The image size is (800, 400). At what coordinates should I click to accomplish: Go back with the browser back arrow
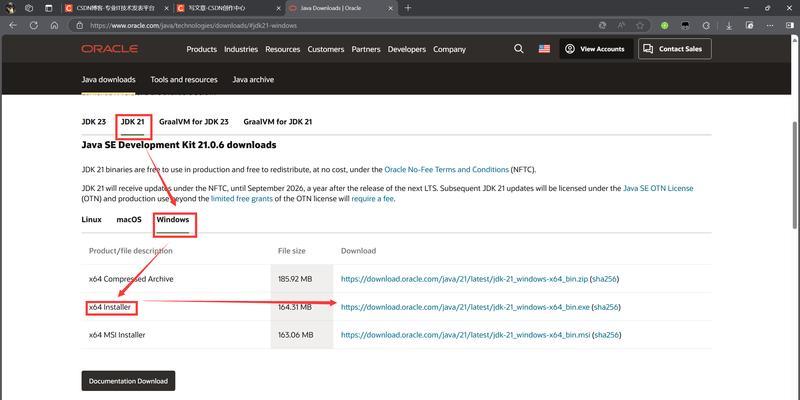tap(13, 26)
